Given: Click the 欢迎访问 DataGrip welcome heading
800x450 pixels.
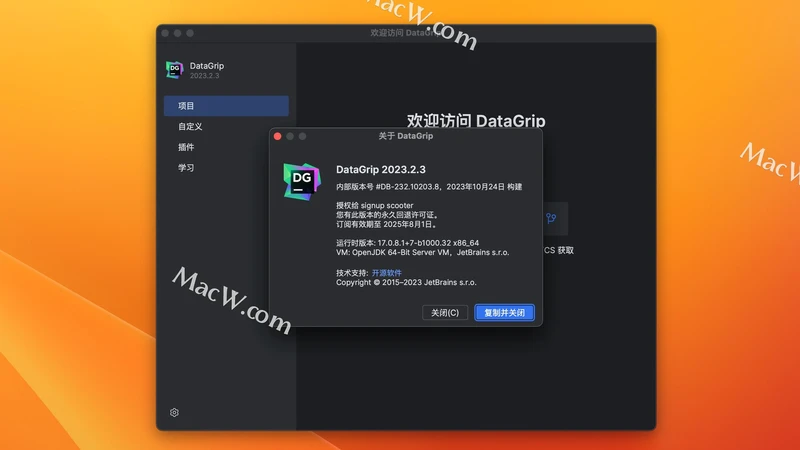Looking at the screenshot, I should [x=476, y=121].
